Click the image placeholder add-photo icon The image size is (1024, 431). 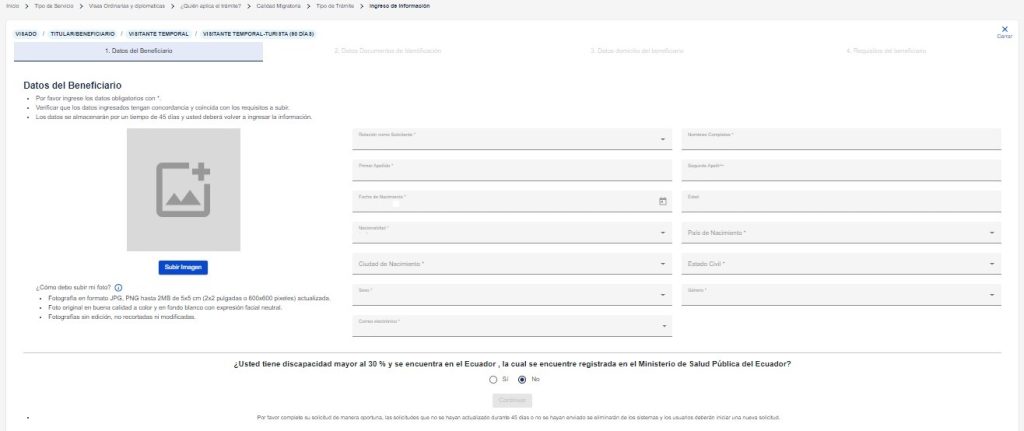(184, 189)
